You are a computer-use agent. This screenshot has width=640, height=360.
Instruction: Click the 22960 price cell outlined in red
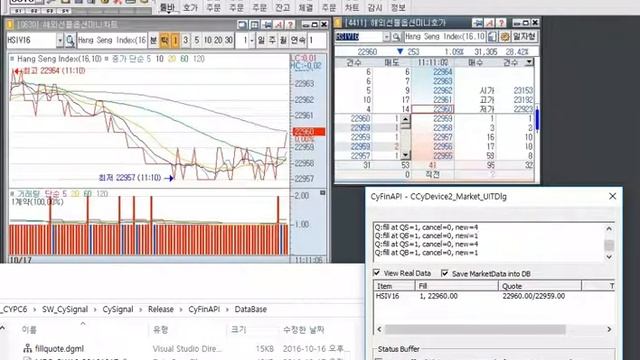pyautogui.click(x=432, y=109)
